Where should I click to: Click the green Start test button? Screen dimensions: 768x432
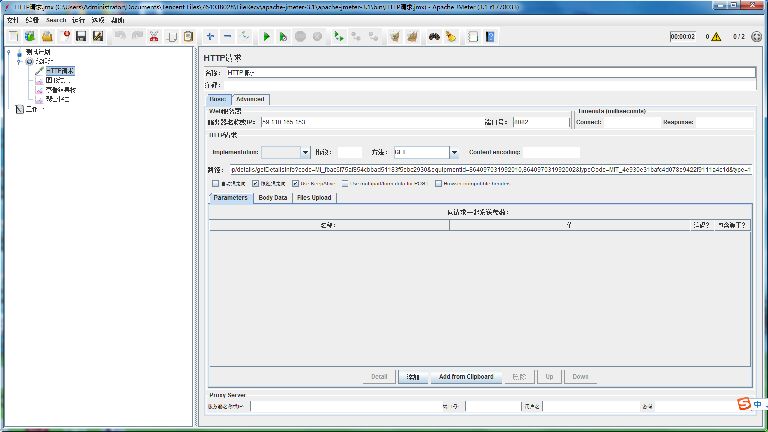[x=267, y=37]
